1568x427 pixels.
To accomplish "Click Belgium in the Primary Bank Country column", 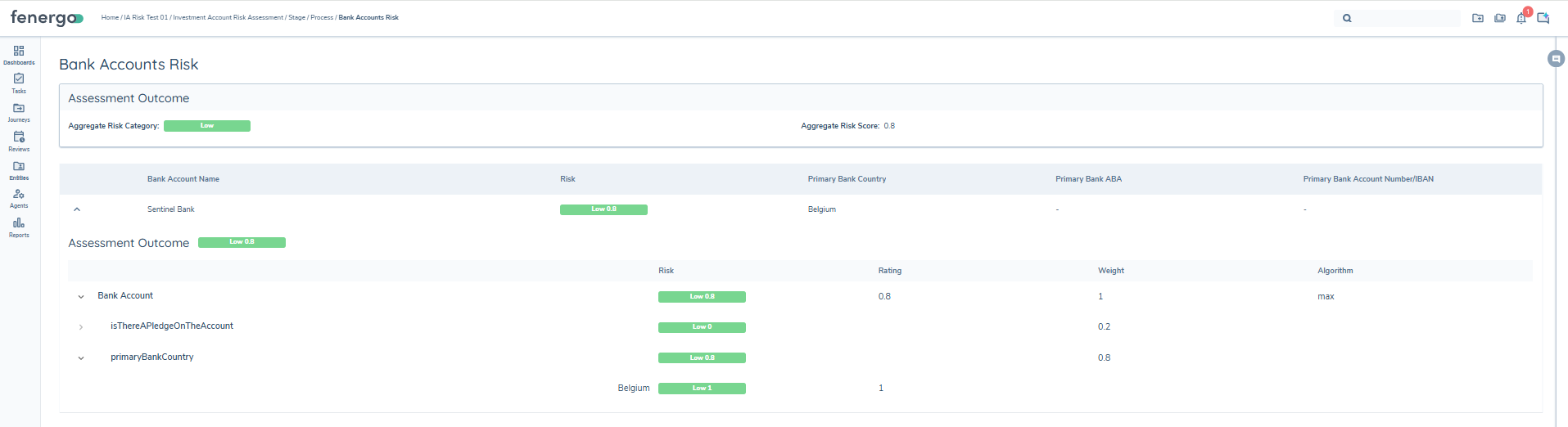I will [822, 209].
